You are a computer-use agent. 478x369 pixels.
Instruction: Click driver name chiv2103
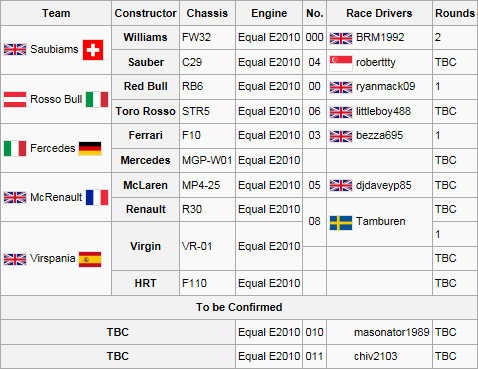[376, 356]
